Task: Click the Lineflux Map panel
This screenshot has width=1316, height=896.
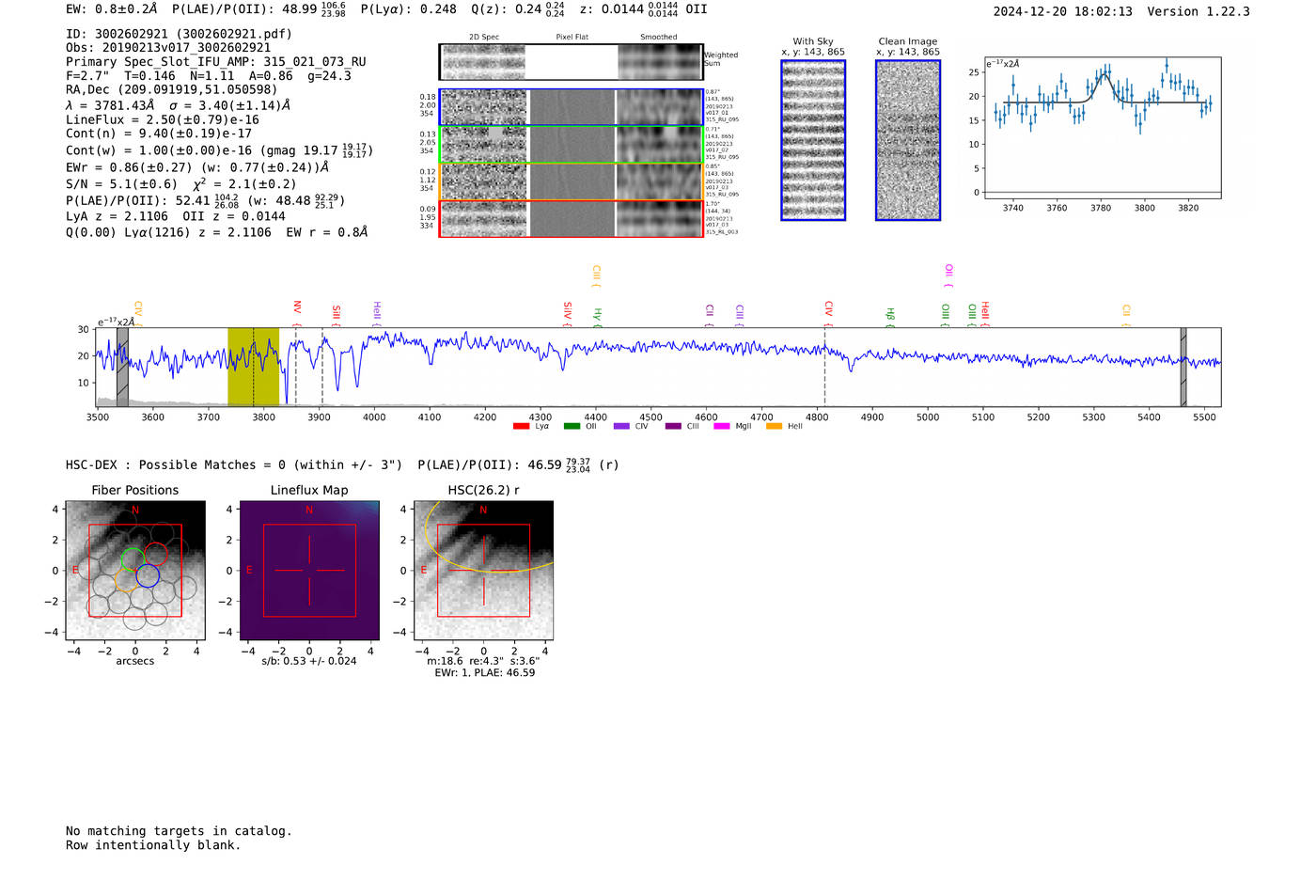Action: 309,571
